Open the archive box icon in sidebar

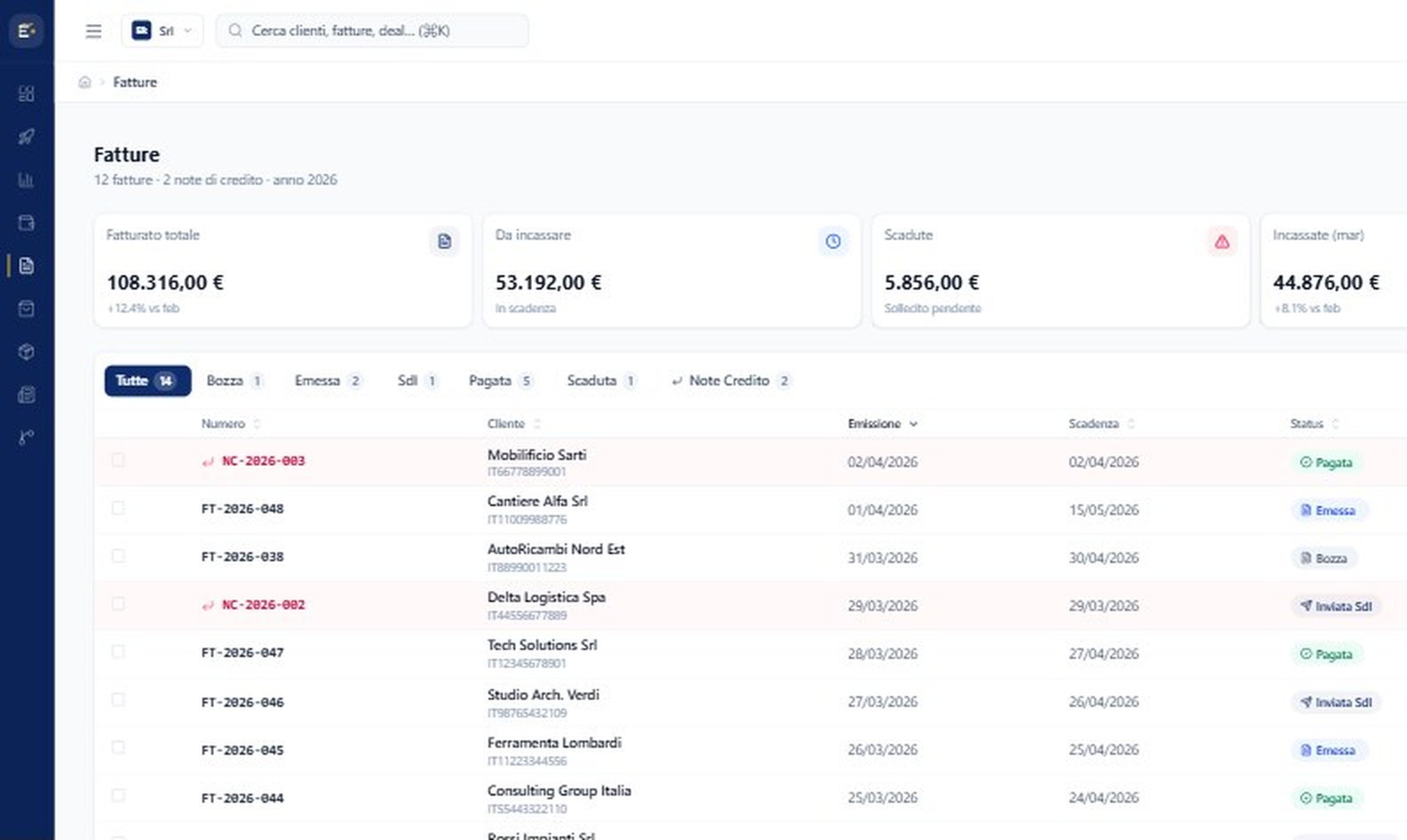(26, 309)
